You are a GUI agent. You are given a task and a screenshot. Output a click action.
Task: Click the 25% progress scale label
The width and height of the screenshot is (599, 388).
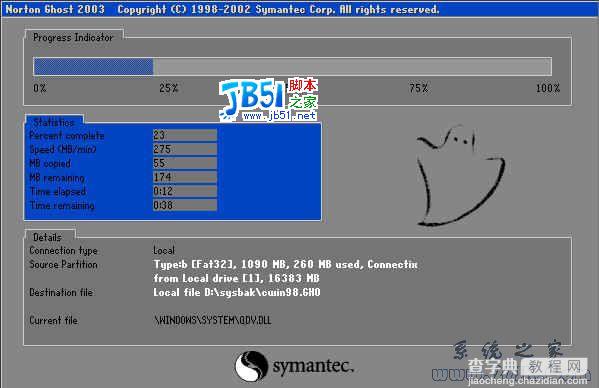coord(168,88)
